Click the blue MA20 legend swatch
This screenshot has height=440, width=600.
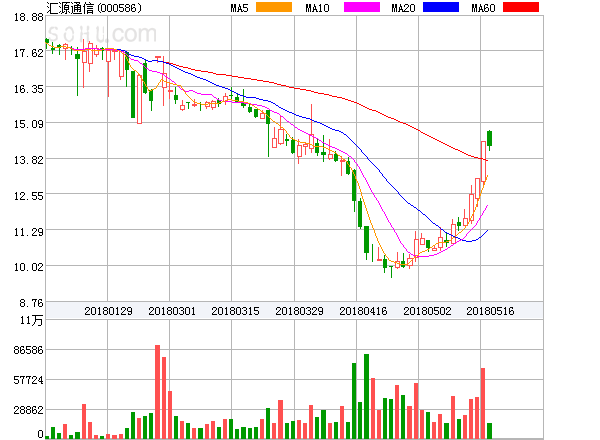point(441,7)
